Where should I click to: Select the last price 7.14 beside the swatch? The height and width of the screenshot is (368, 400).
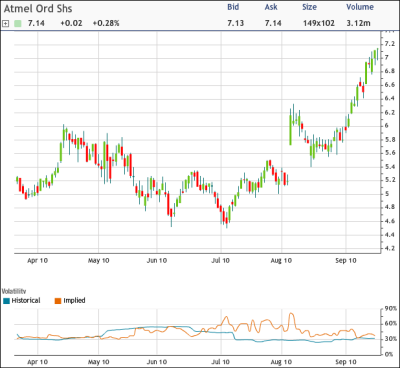[x=36, y=23]
